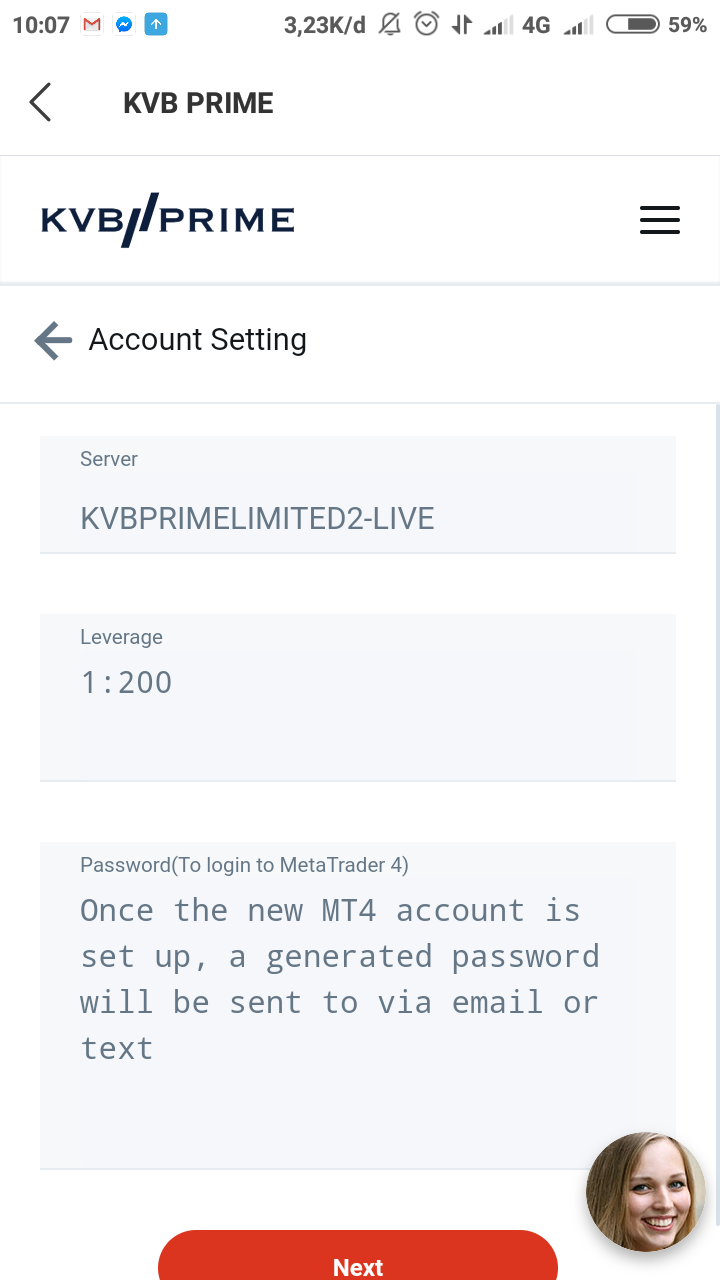Click the KVB Prime logo
This screenshot has width=720, height=1280.
click(168, 220)
